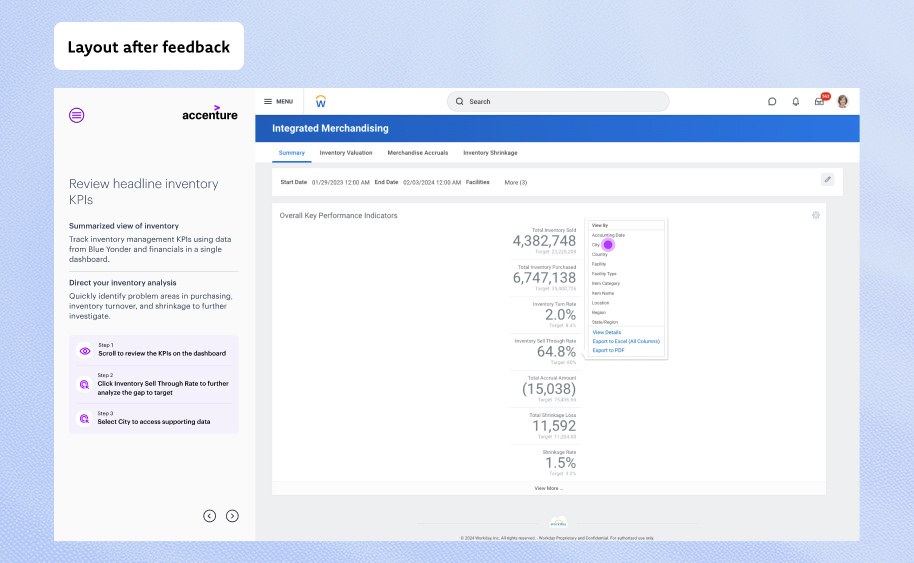
Task: Click the pencil edit icon for filters
Action: pos(827,180)
